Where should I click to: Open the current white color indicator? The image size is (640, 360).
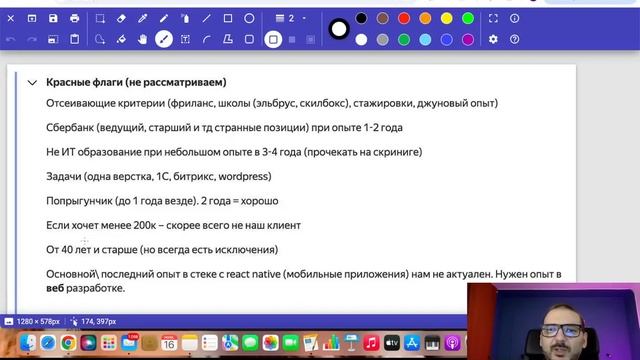pos(339,29)
